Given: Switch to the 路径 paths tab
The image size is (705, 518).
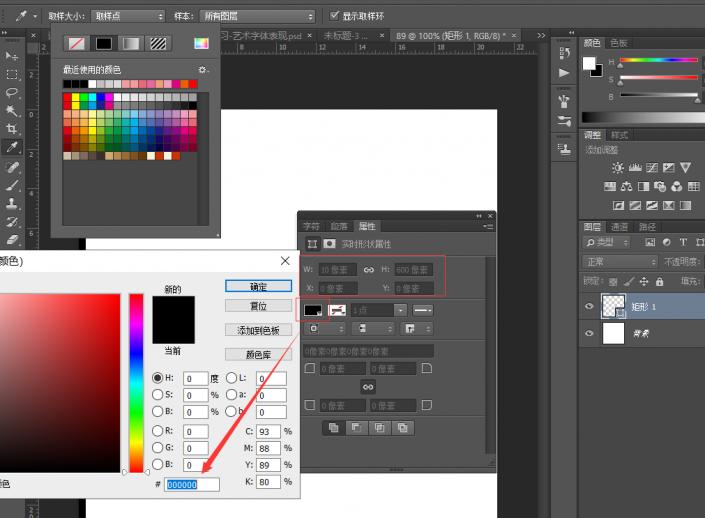Looking at the screenshot, I should tap(647, 227).
